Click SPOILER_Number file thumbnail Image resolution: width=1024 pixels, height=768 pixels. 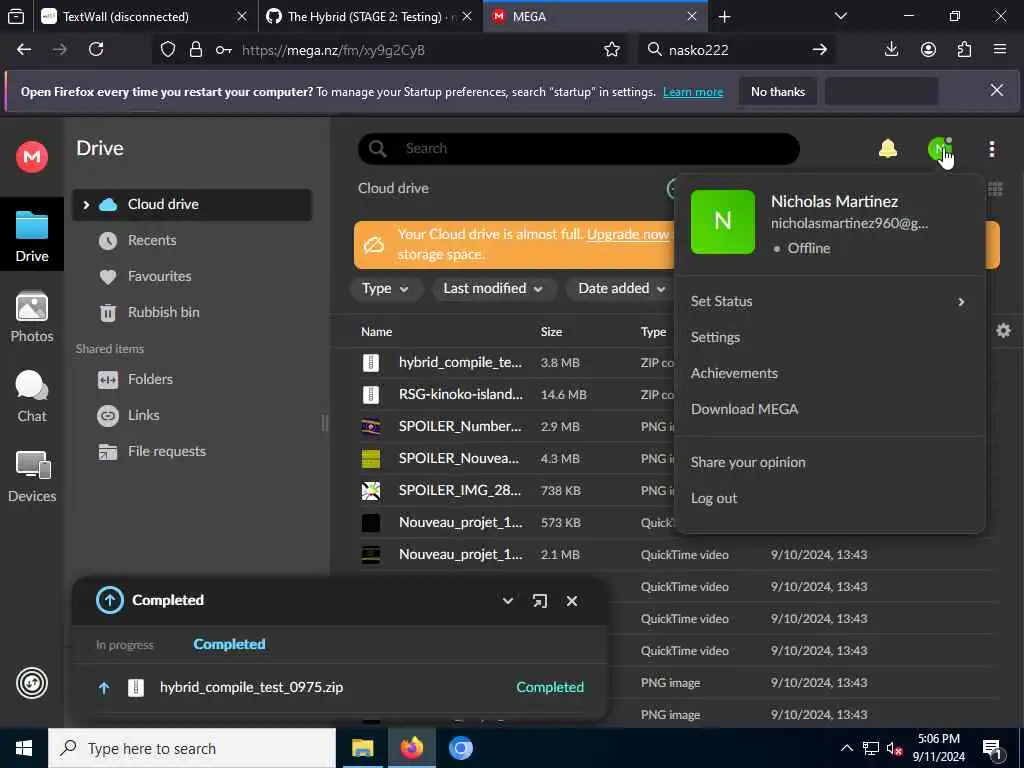click(x=370, y=426)
